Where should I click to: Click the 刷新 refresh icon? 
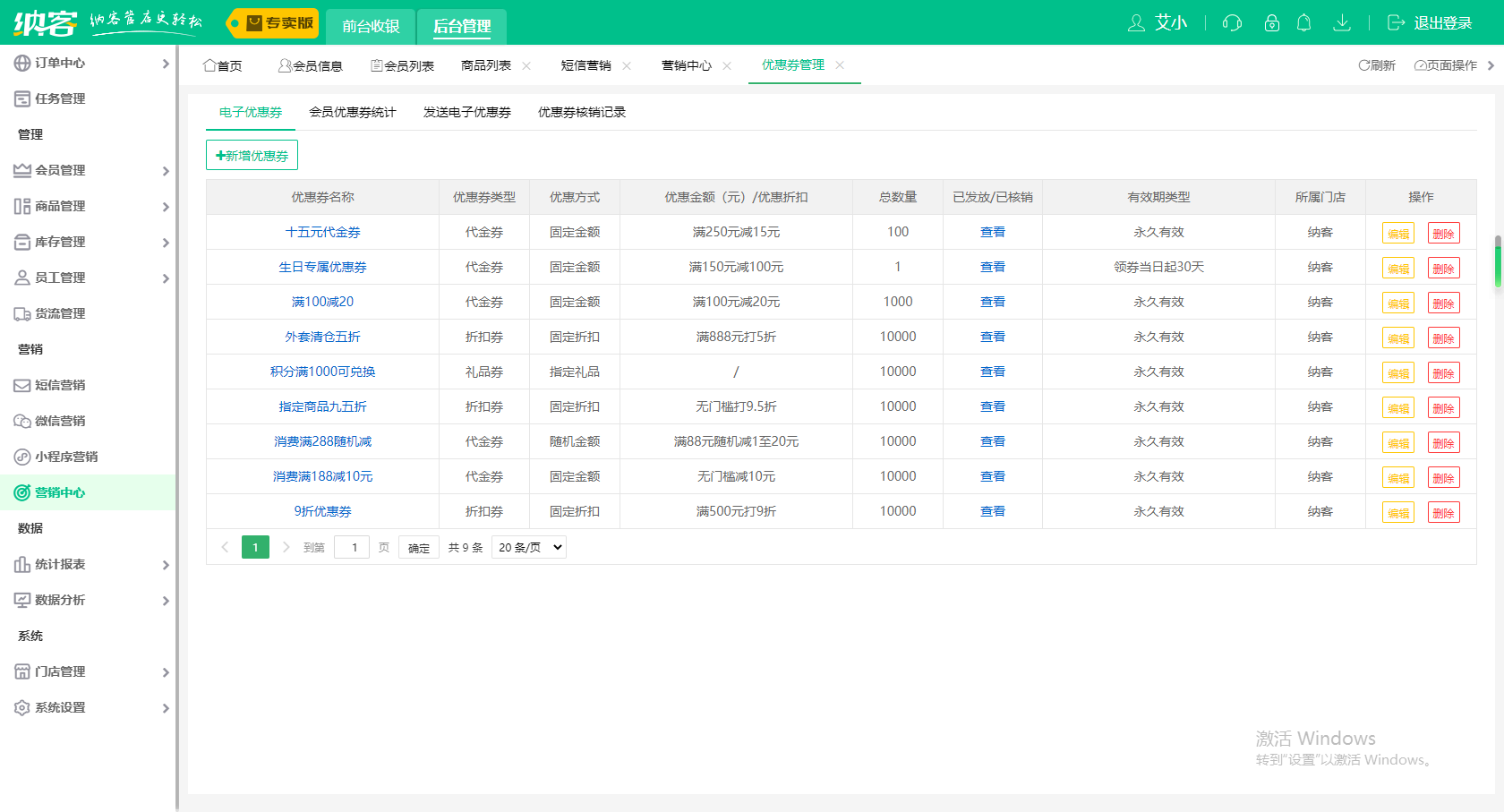(x=1364, y=65)
